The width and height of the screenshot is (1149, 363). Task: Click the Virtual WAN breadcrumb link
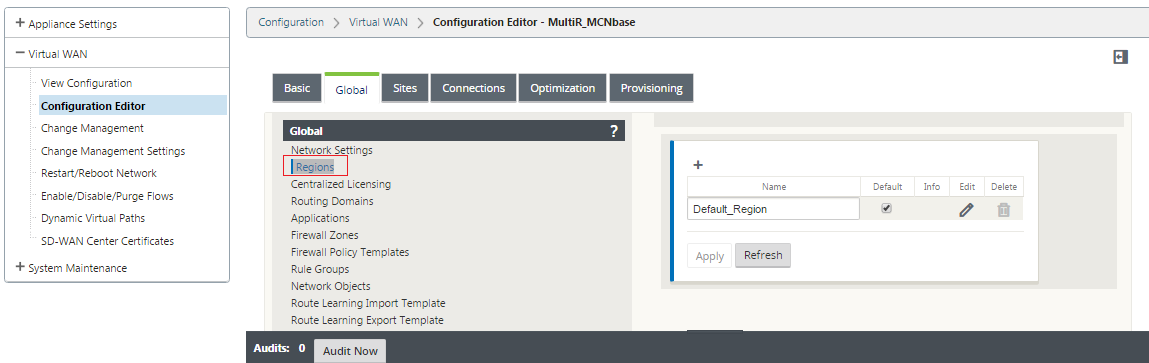(378, 22)
